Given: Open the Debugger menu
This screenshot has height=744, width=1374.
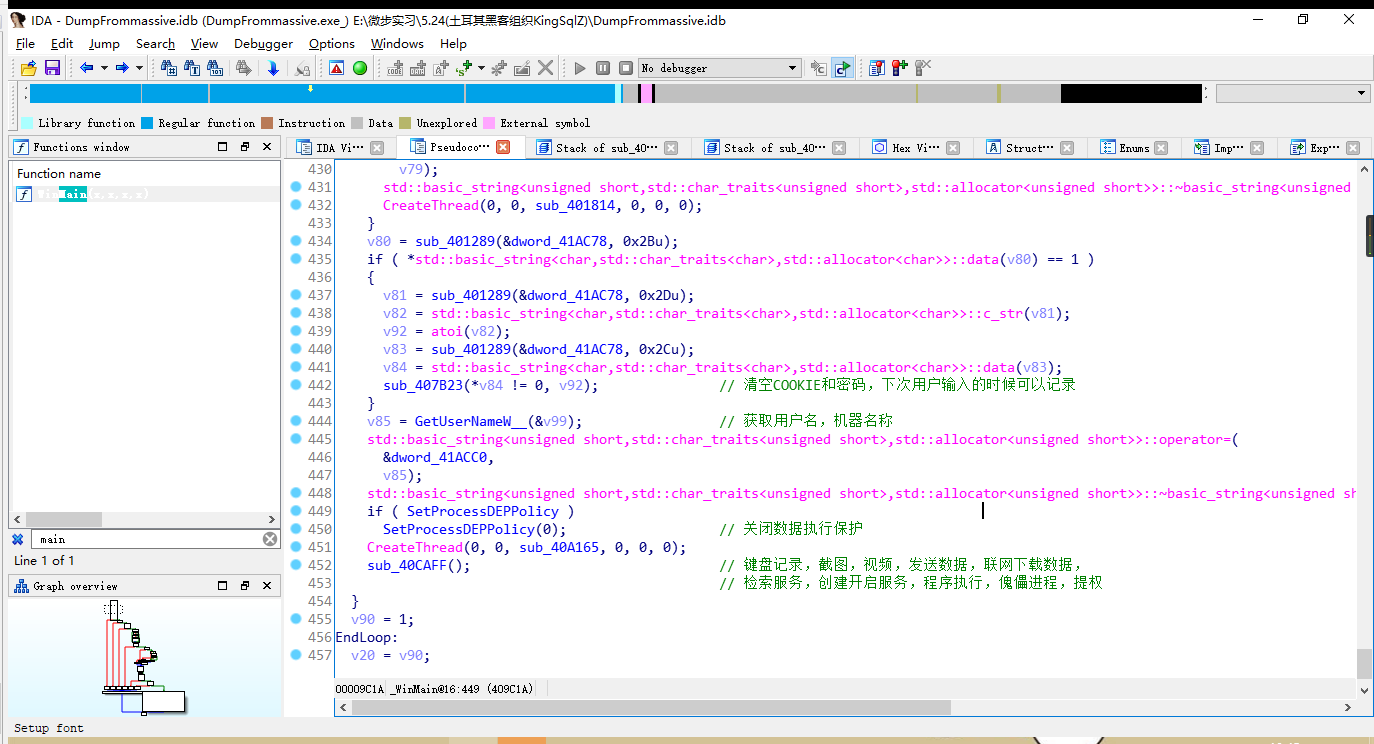Looking at the screenshot, I should pyautogui.click(x=263, y=44).
